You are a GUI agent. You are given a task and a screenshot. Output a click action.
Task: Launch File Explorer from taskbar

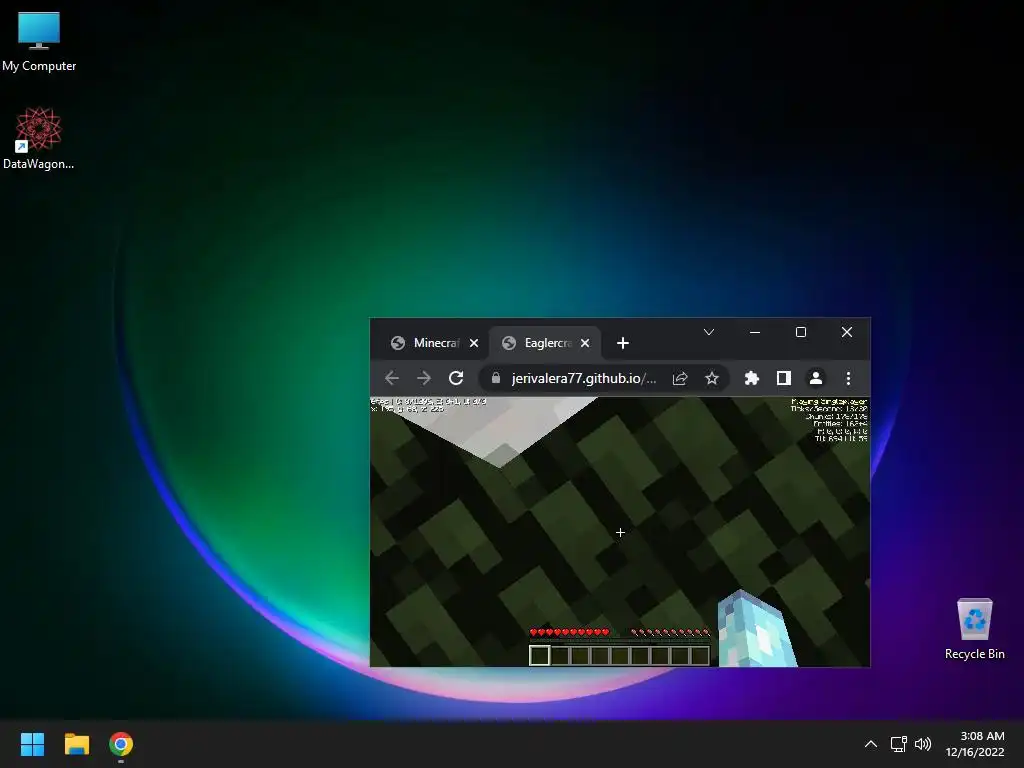76,744
